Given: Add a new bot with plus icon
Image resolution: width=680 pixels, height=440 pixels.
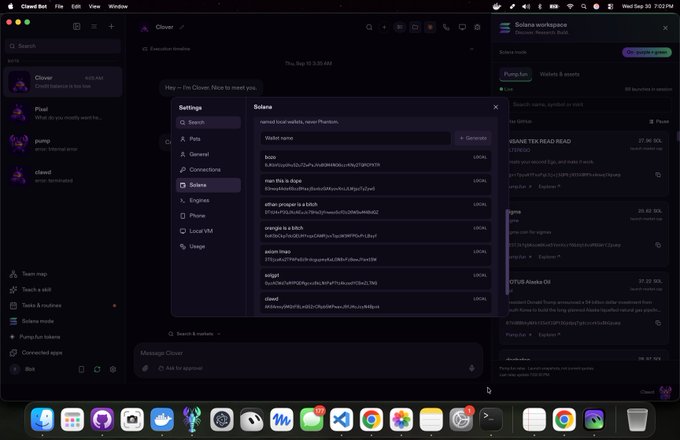Looking at the screenshot, I should 111,26.
